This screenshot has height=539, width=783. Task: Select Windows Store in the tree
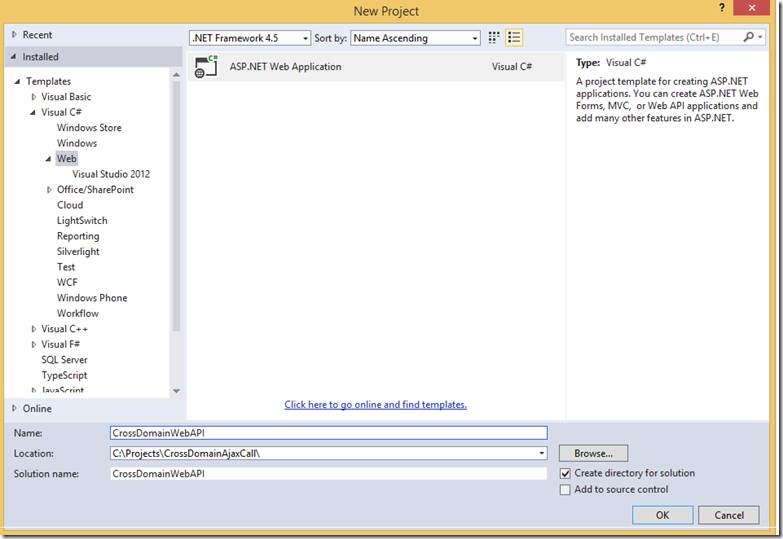[89, 127]
